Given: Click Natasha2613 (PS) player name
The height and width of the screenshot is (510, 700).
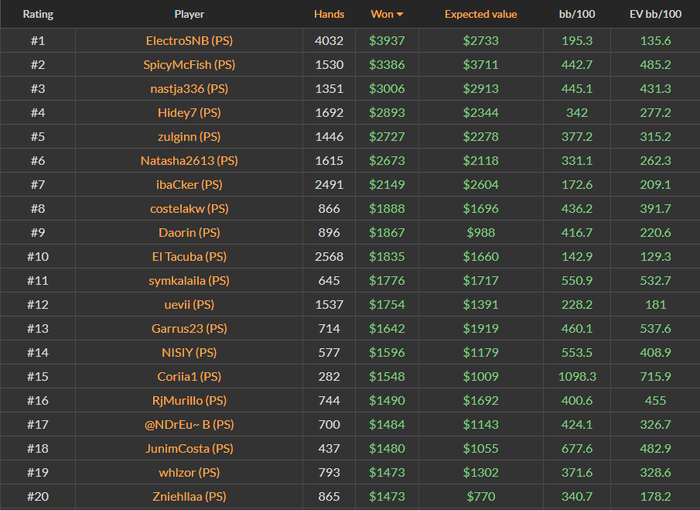Looking at the screenshot, I should tap(189, 160).
